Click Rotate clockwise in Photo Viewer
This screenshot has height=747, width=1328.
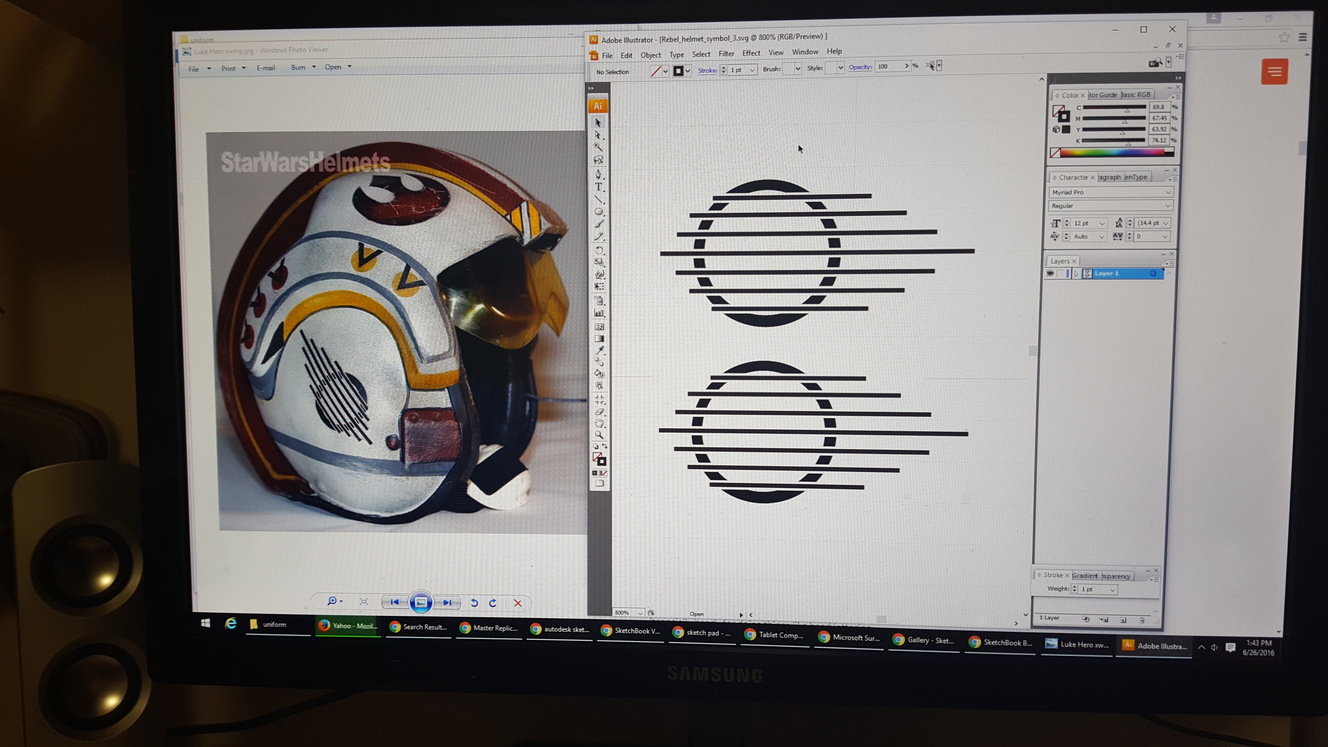point(492,603)
